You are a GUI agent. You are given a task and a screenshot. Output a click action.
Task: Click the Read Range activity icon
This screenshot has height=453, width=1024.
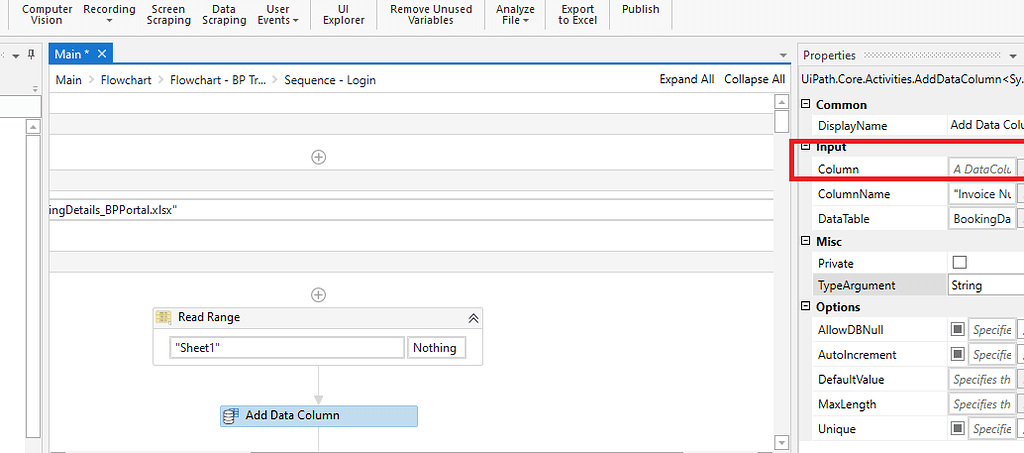(x=165, y=317)
